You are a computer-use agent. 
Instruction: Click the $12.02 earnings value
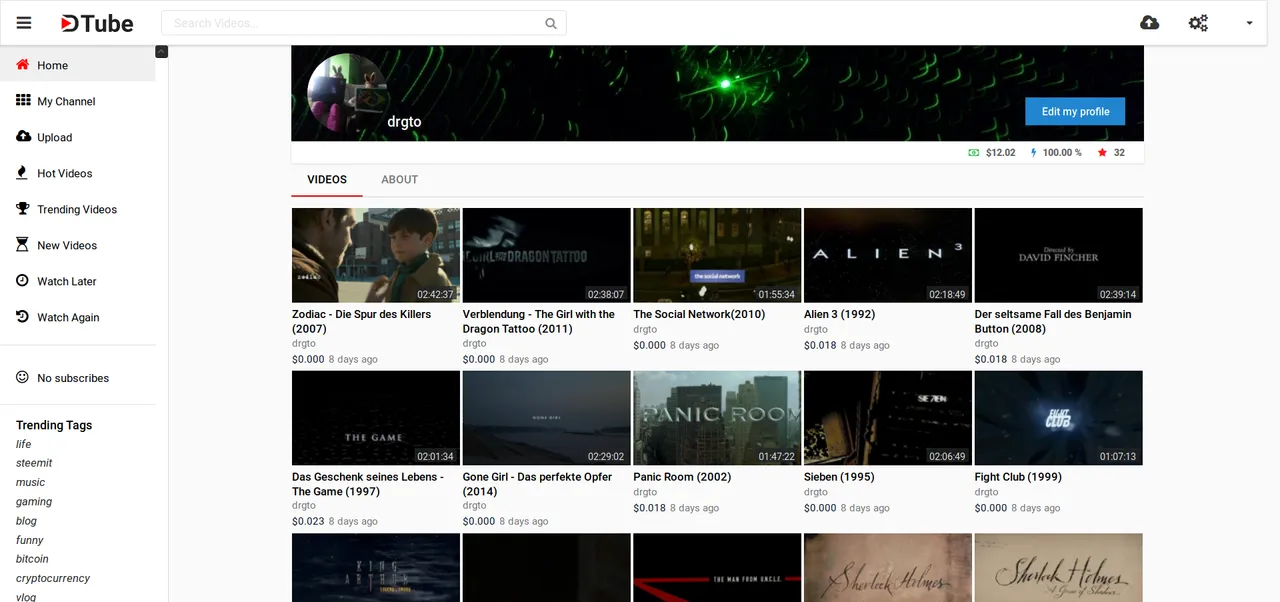pos(1000,153)
